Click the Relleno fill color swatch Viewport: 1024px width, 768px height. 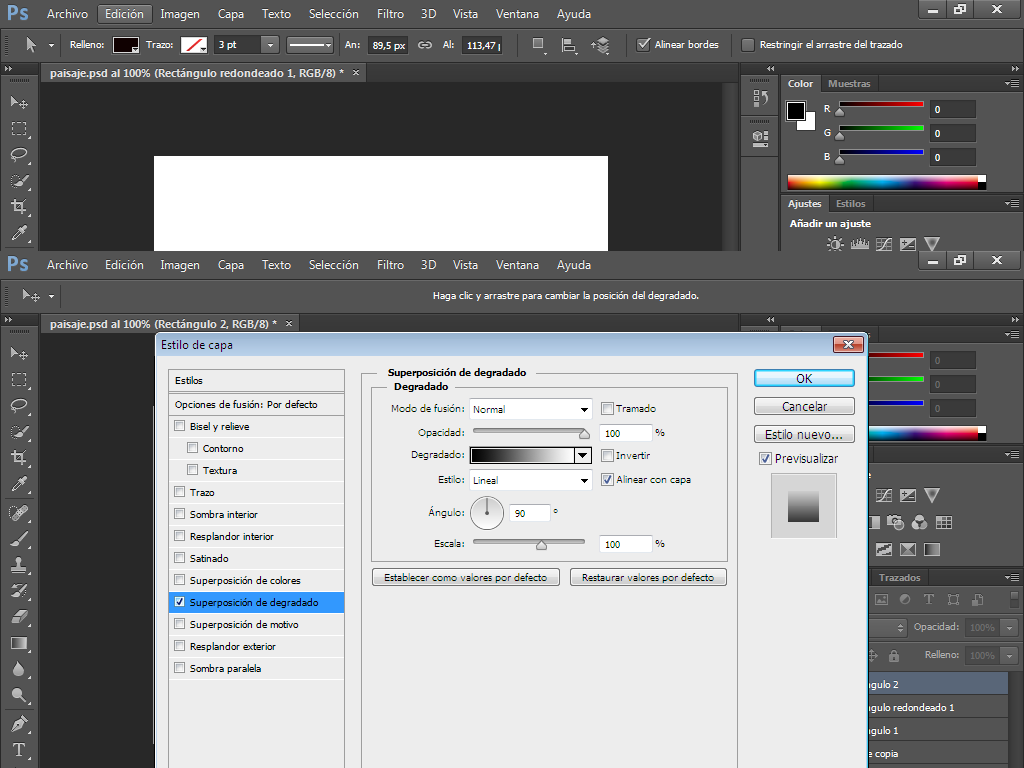coord(125,45)
